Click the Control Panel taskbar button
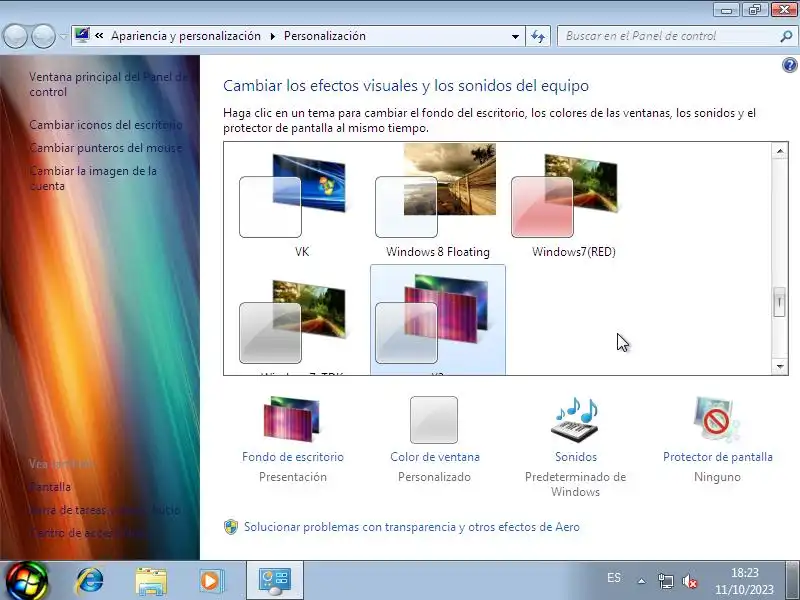 tap(275, 581)
